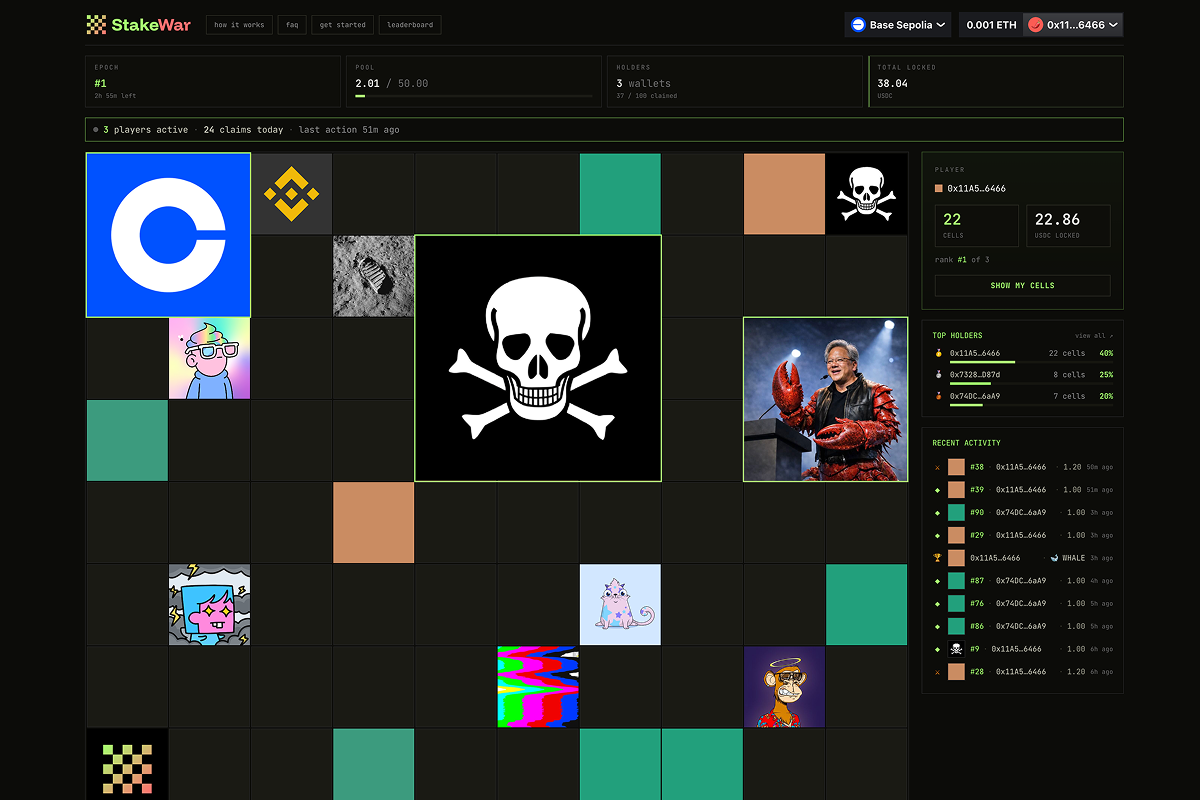Click the '#76' cell number in Recent Activity
Viewport: 1200px width, 800px height.
[977, 604]
